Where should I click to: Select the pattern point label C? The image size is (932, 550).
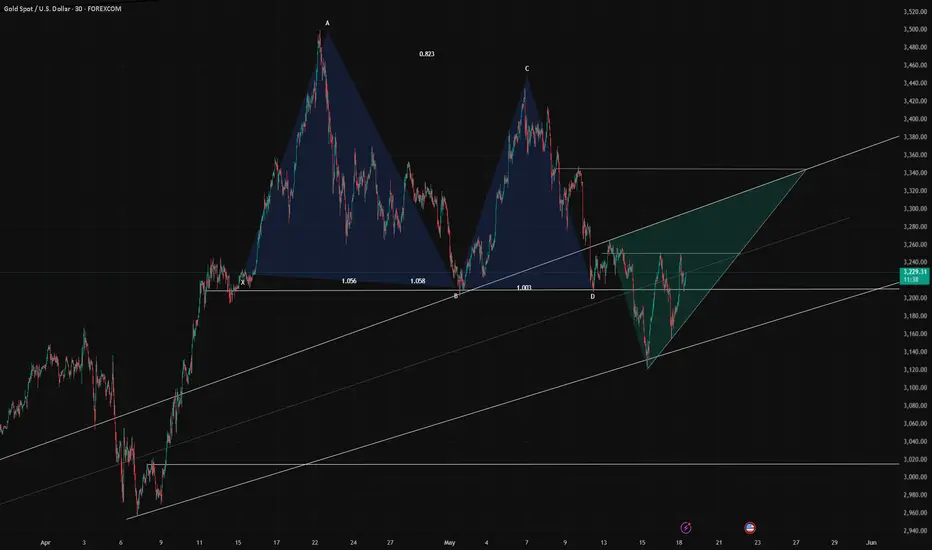coord(527,69)
